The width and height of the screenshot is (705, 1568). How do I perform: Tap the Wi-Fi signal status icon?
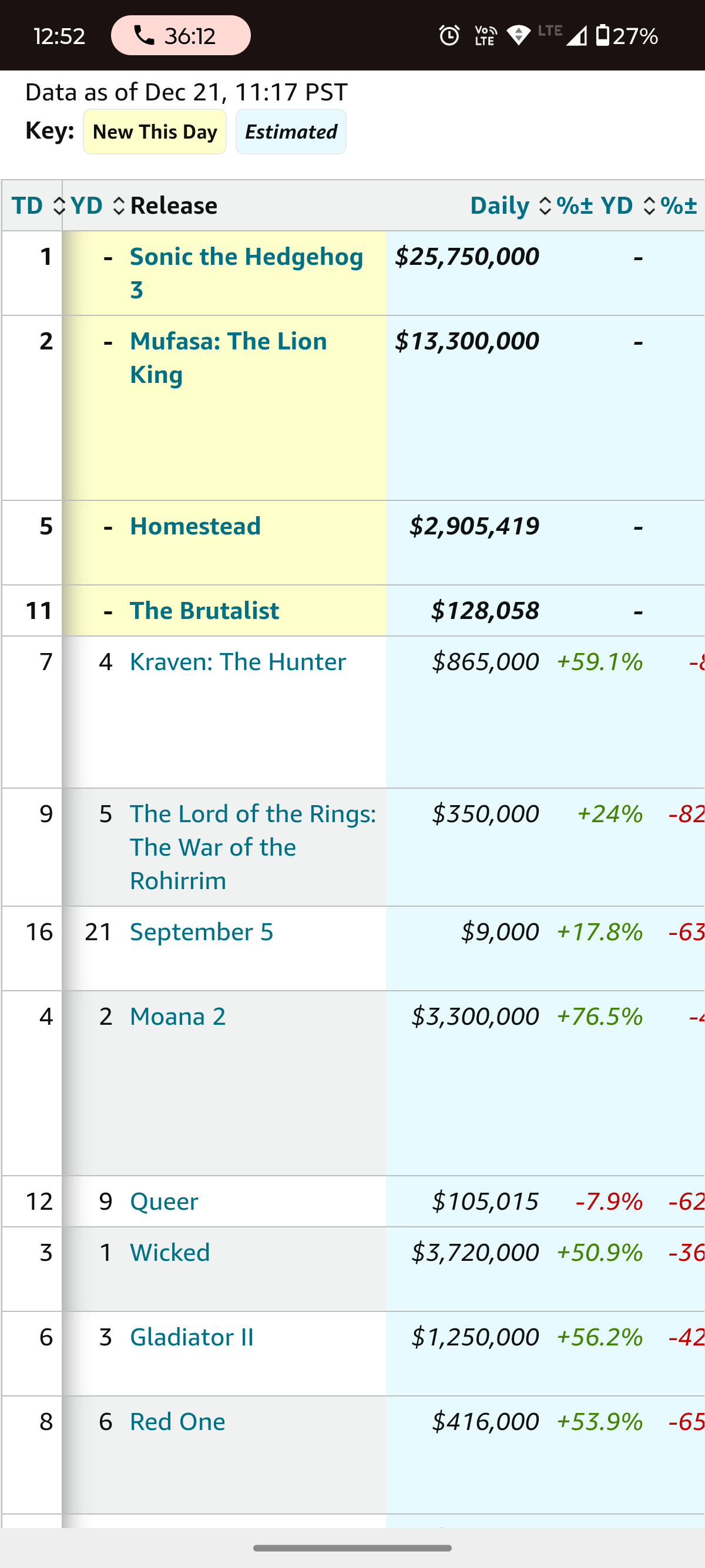(x=518, y=35)
